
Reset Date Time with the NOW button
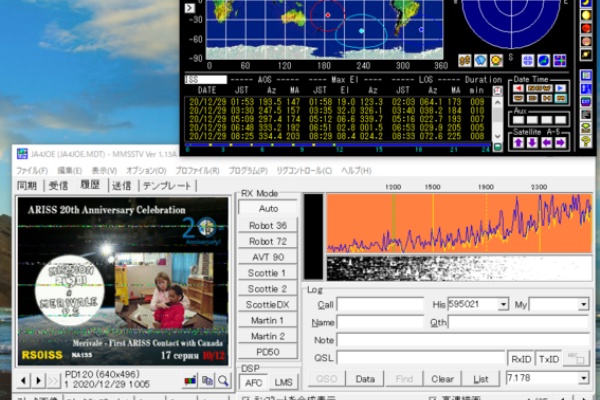[x=539, y=88]
